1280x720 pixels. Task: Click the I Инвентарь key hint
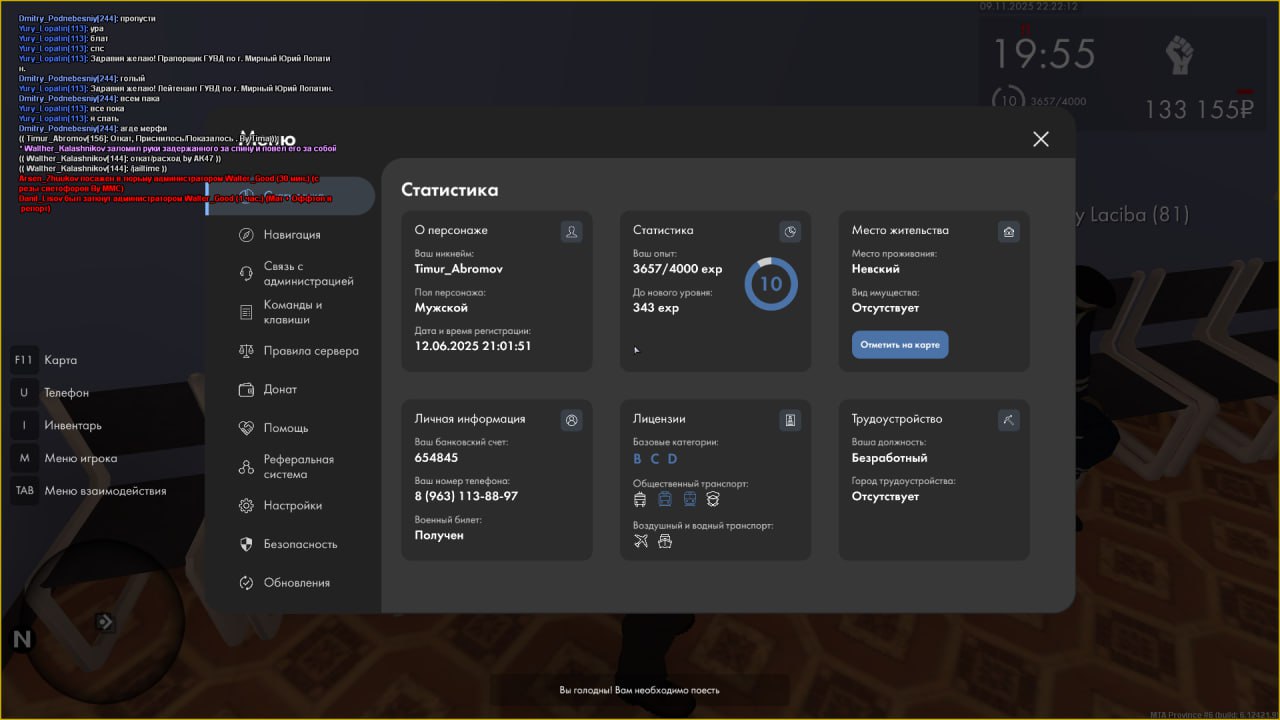pyautogui.click(x=56, y=425)
